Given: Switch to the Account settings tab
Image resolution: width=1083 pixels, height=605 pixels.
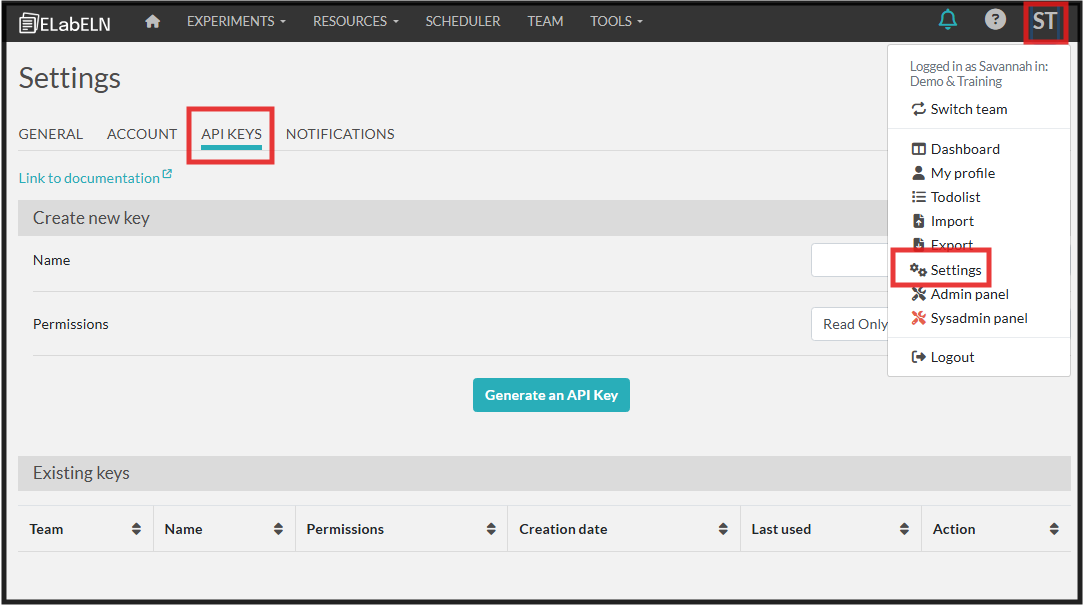Looking at the screenshot, I should (142, 134).
